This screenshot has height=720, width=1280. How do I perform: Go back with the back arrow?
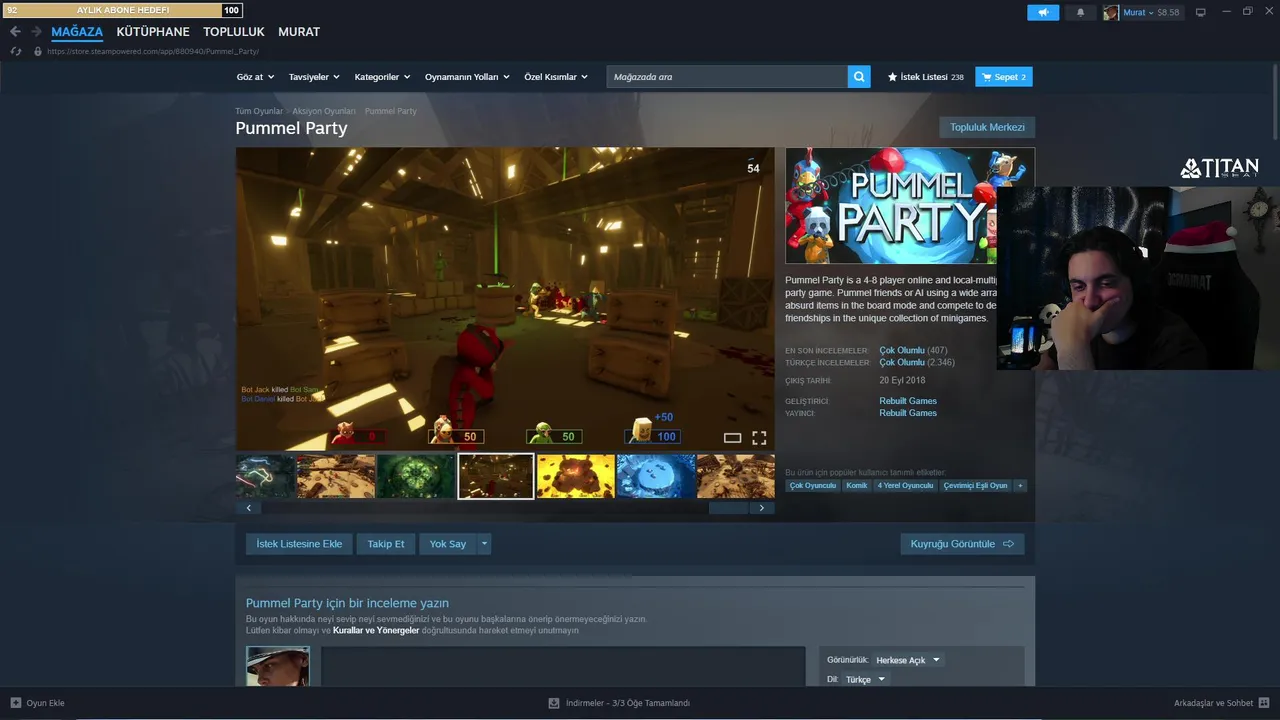click(x=15, y=32)
